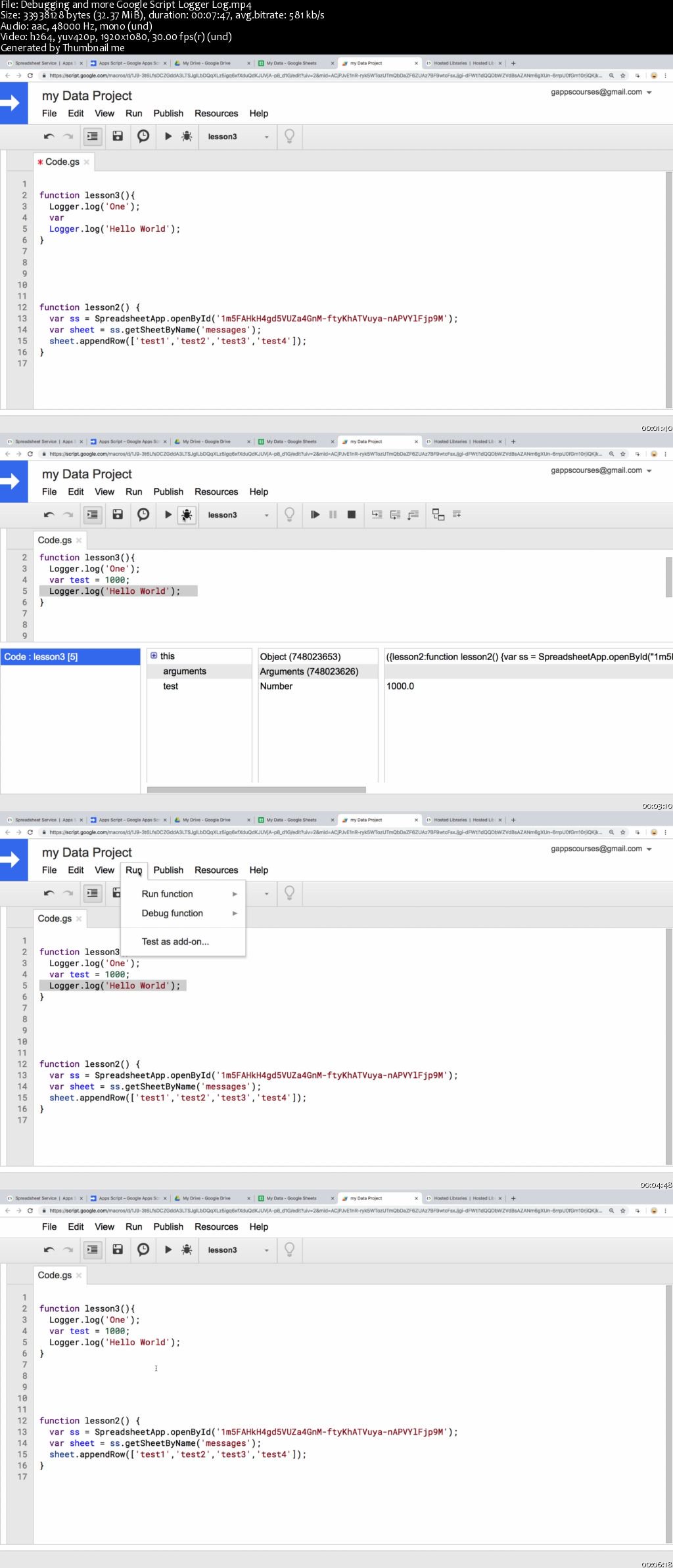
Task: Click the debugger panel horizontal scrollbar
Action: (256, 790)
